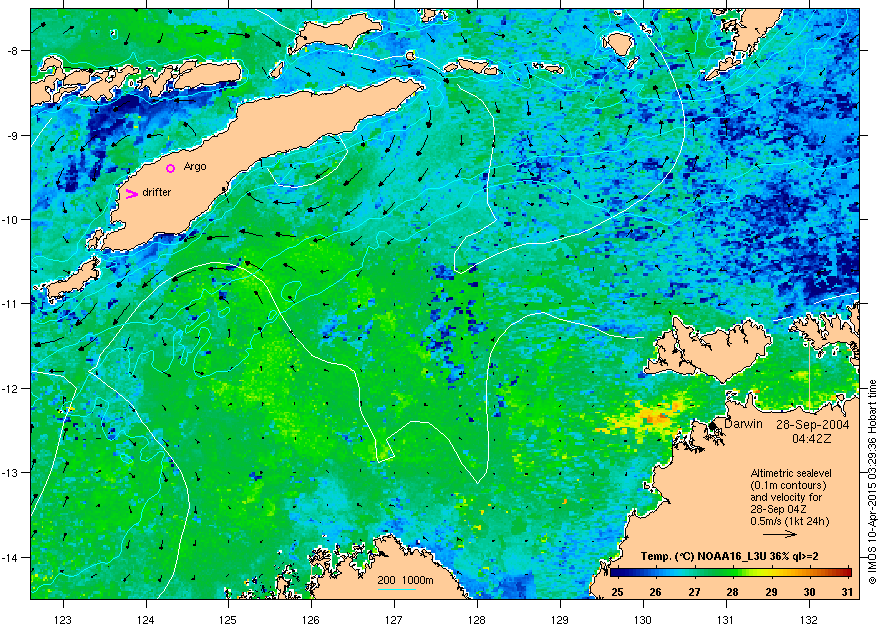The height and width of the screenshot is (630, 880).
Task: Click the longitude axis label '132'
Action: 809,620
